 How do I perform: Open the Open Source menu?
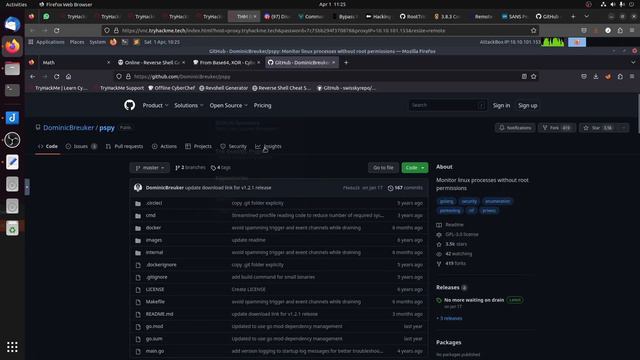point(229,105)
